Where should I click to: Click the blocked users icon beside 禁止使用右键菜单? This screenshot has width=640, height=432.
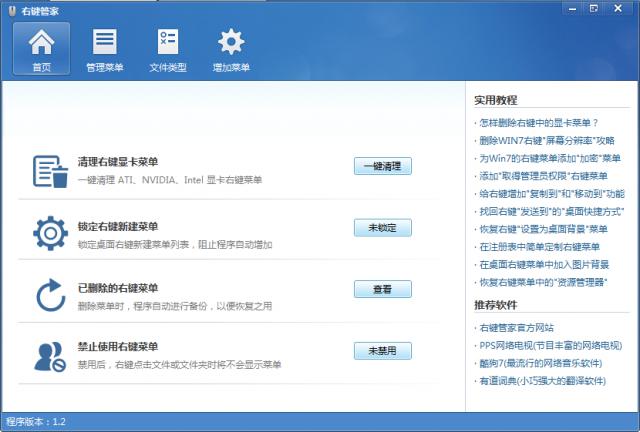tap(50, 356)
